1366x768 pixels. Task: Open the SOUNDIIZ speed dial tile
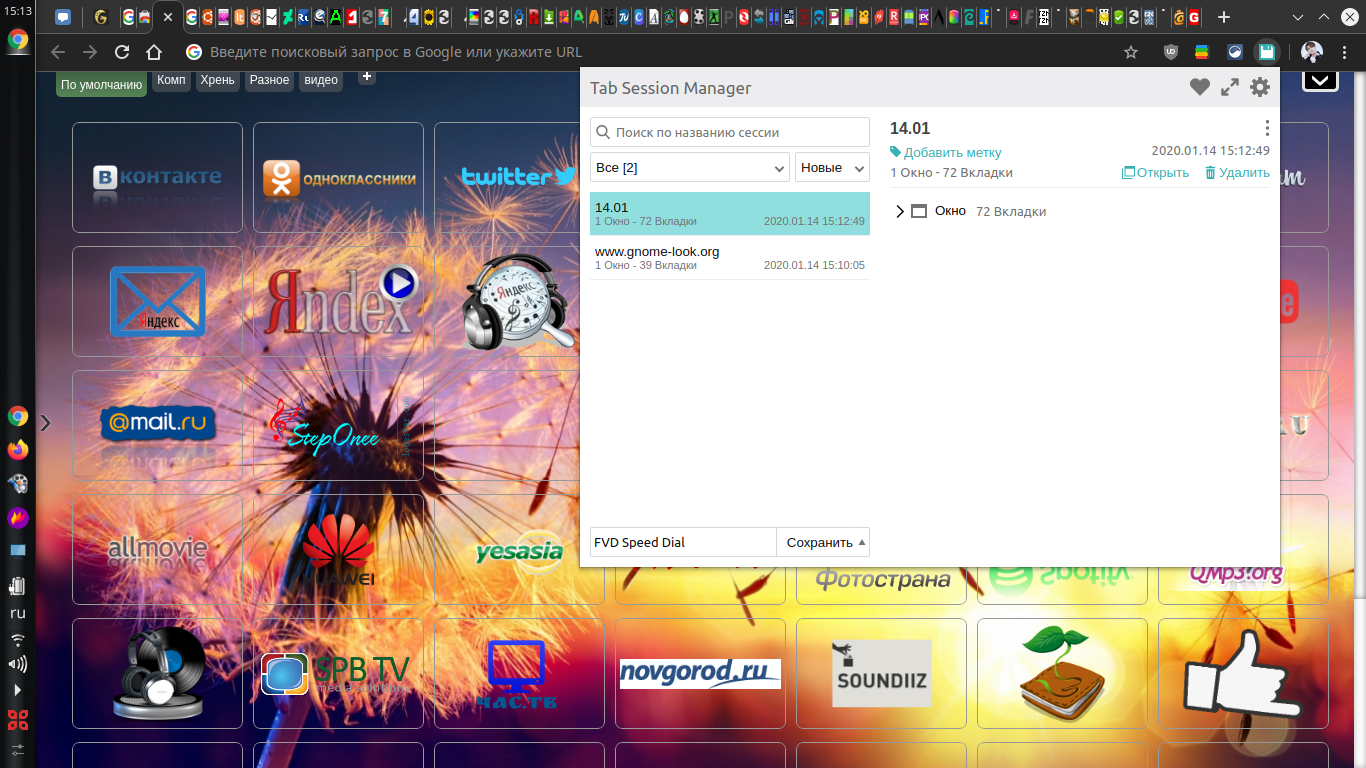(x=881, y=673)
